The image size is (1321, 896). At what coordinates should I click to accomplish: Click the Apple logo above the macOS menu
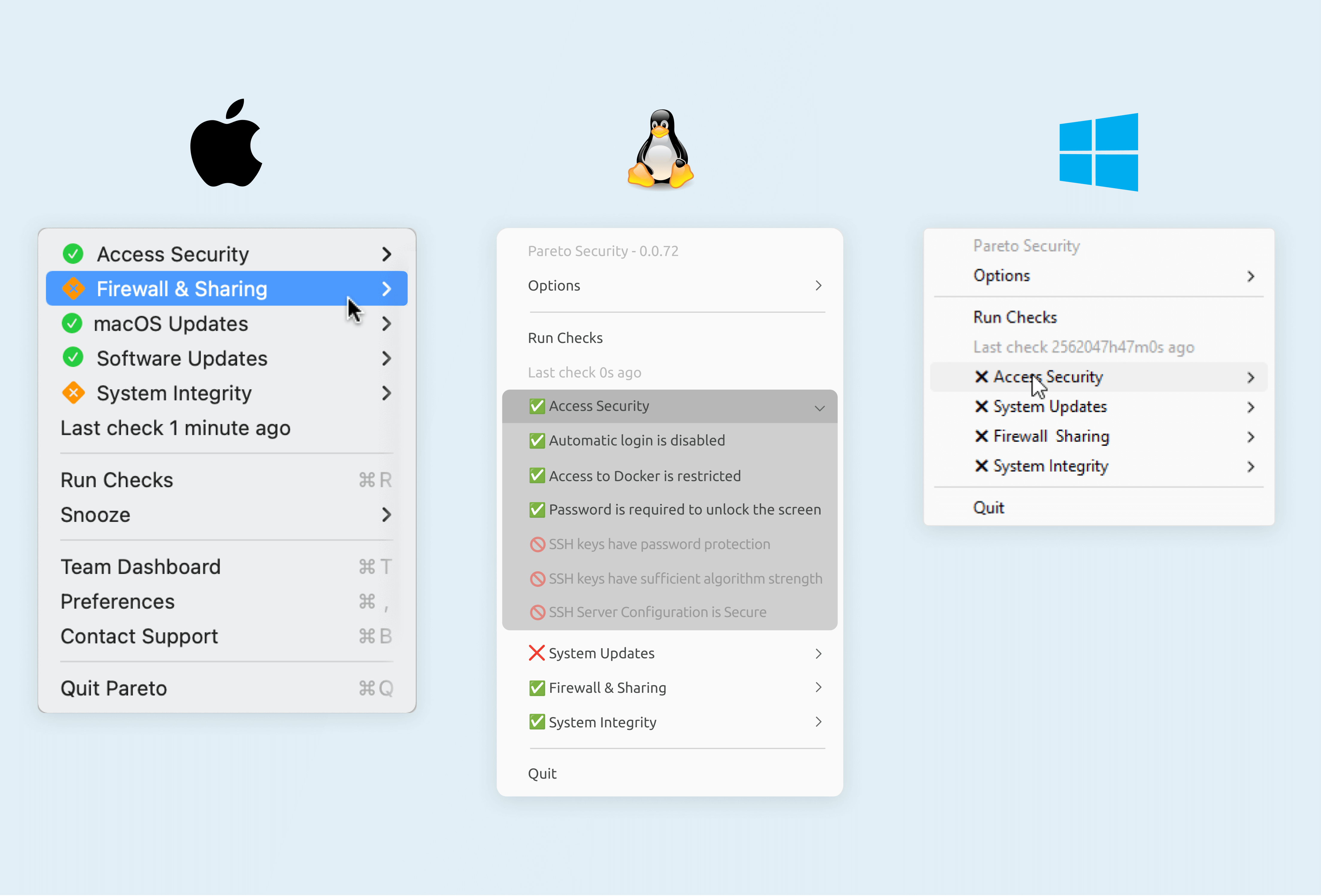tap(226, 143)
